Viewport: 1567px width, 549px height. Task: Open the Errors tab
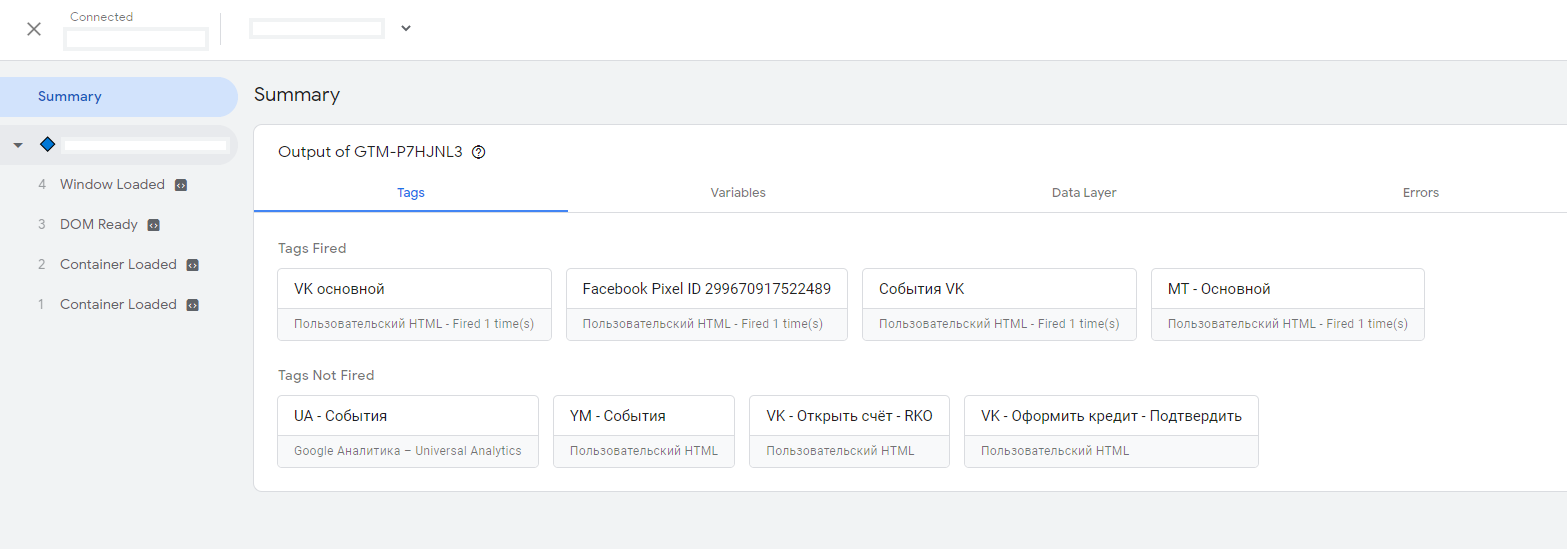(x=1420, y=192)
